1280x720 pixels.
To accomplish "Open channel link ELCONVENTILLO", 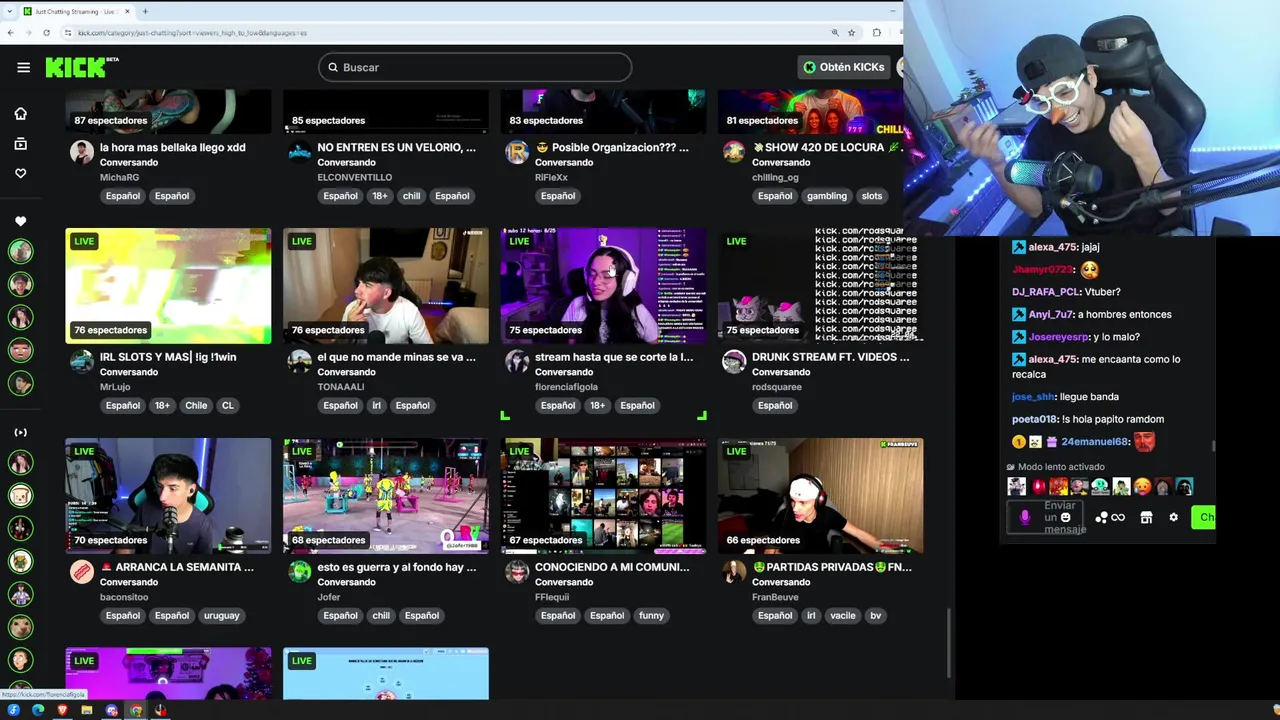I will point(354,177).
